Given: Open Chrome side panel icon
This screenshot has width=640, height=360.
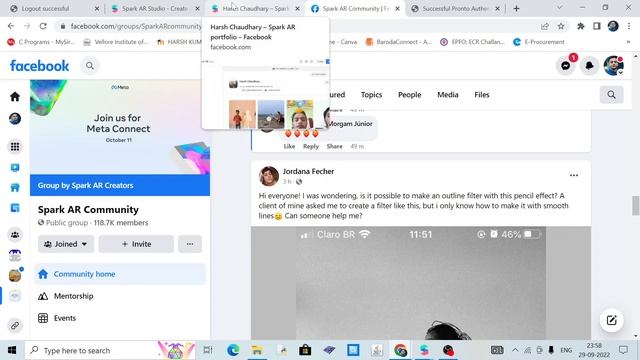Looking at the screenshot, I should click(597, 26).
